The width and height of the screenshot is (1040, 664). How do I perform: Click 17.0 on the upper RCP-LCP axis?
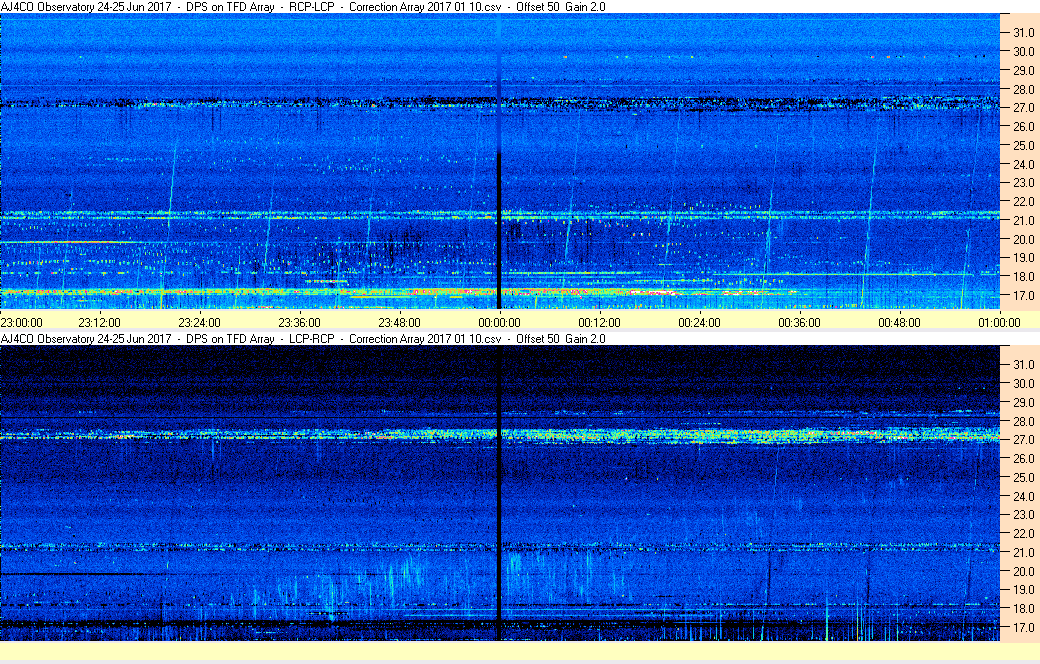1023,295
